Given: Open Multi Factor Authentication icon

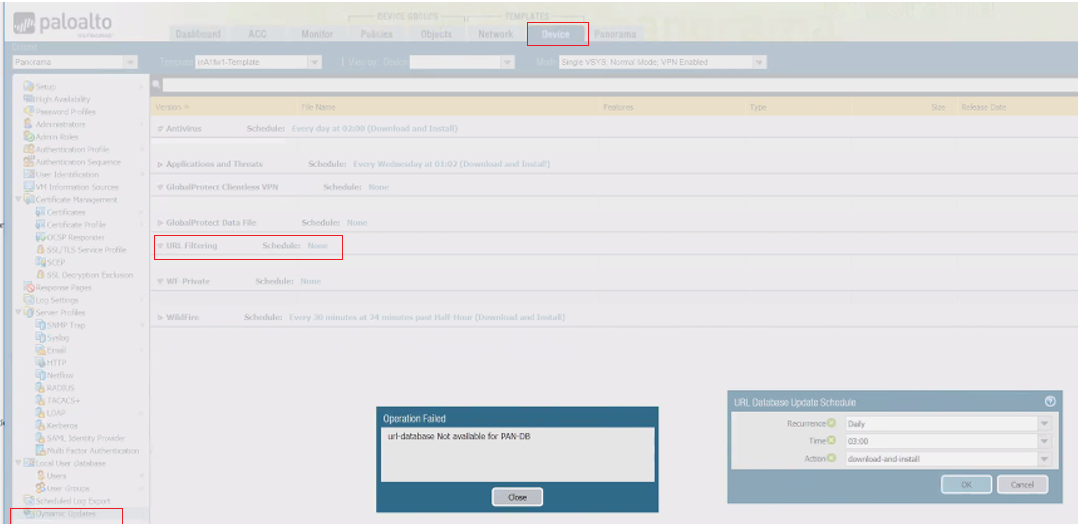Looking at the screenshot, I should click(x=40, y=450).
